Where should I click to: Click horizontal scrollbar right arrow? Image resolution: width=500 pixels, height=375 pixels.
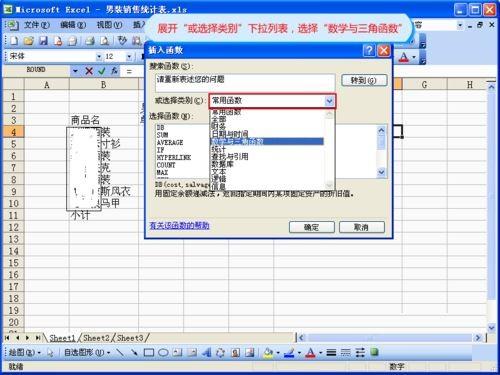pos(478,338)
